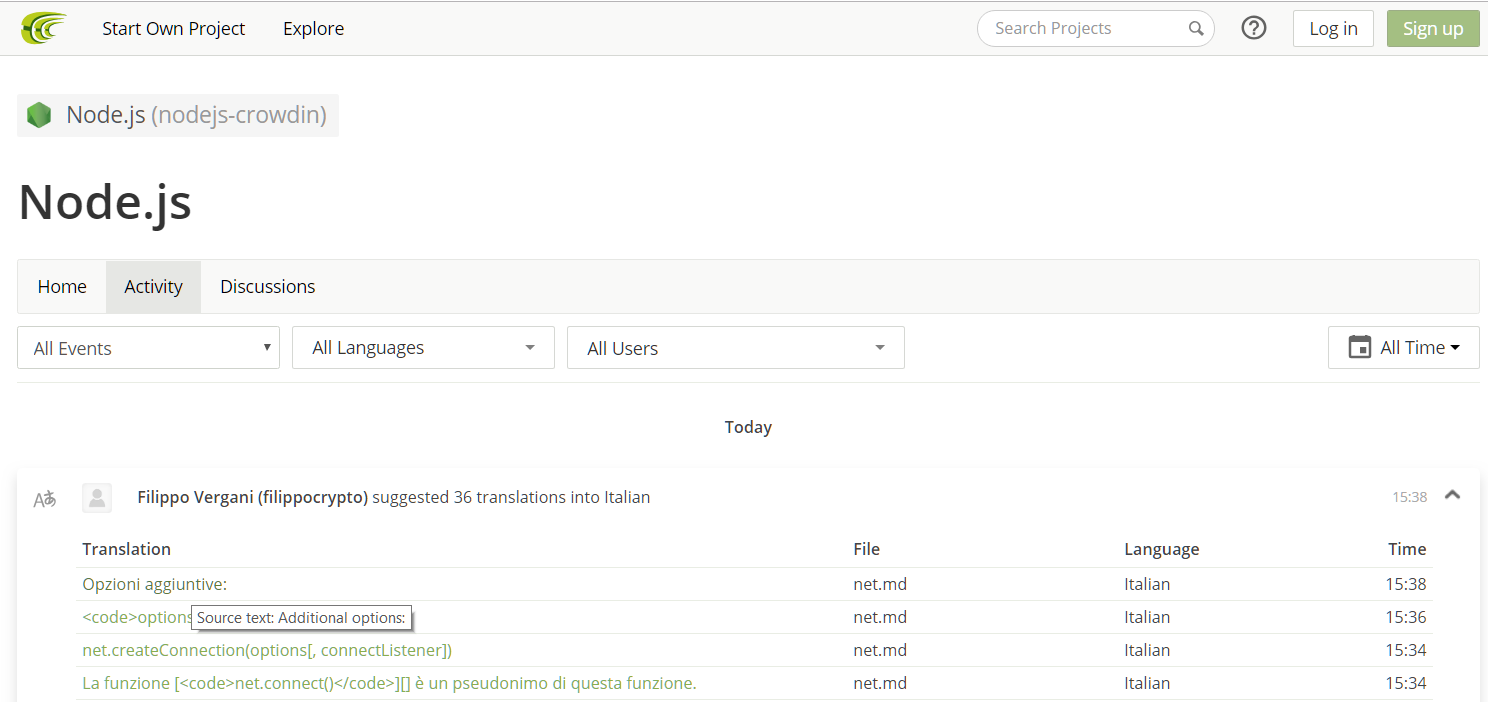Screen dimensions: 1488x702
Task: Open the All Events dropdown
Action: (x=148, y=348)
